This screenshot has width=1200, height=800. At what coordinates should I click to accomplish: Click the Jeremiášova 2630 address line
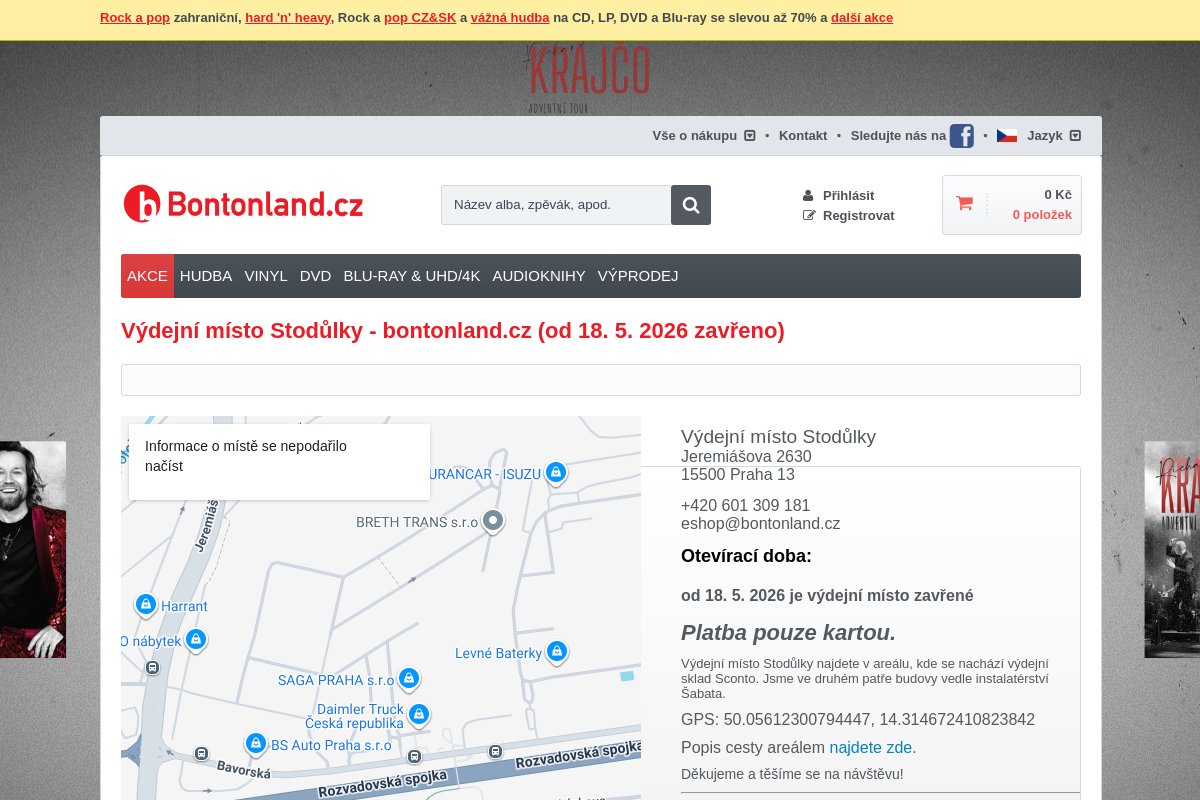pos(746,457)
